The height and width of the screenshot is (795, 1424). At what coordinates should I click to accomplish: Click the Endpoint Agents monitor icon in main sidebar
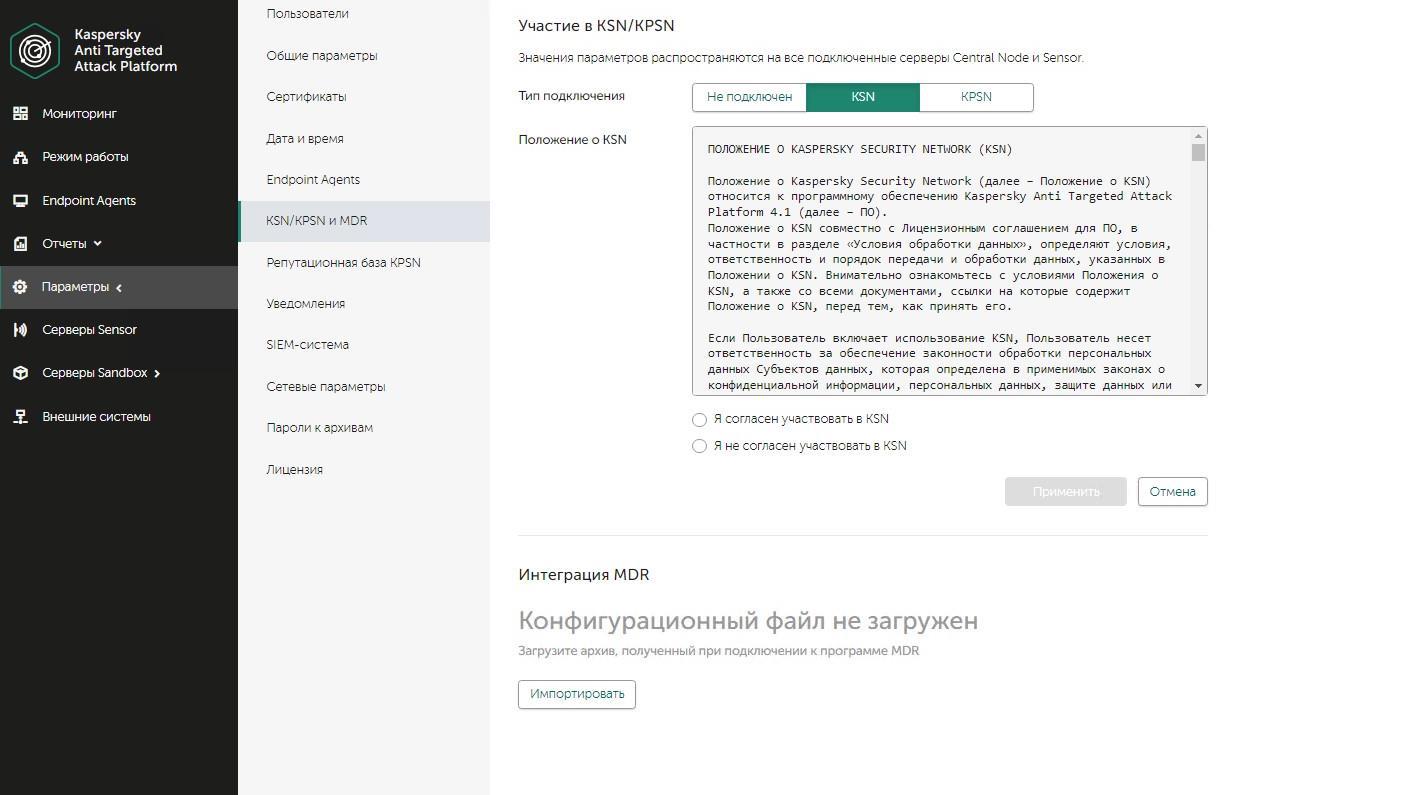pos(20,201)
